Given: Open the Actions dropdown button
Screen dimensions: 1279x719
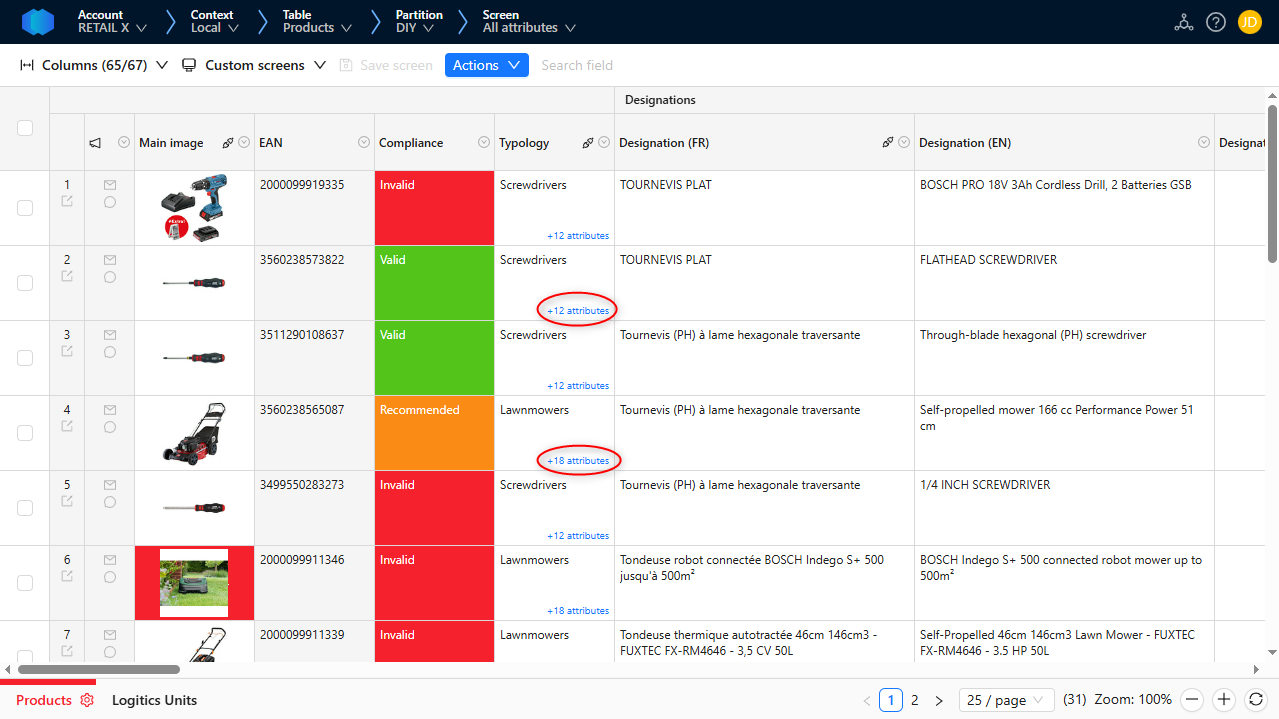Looking at the screenshot, I should point(486,65).
